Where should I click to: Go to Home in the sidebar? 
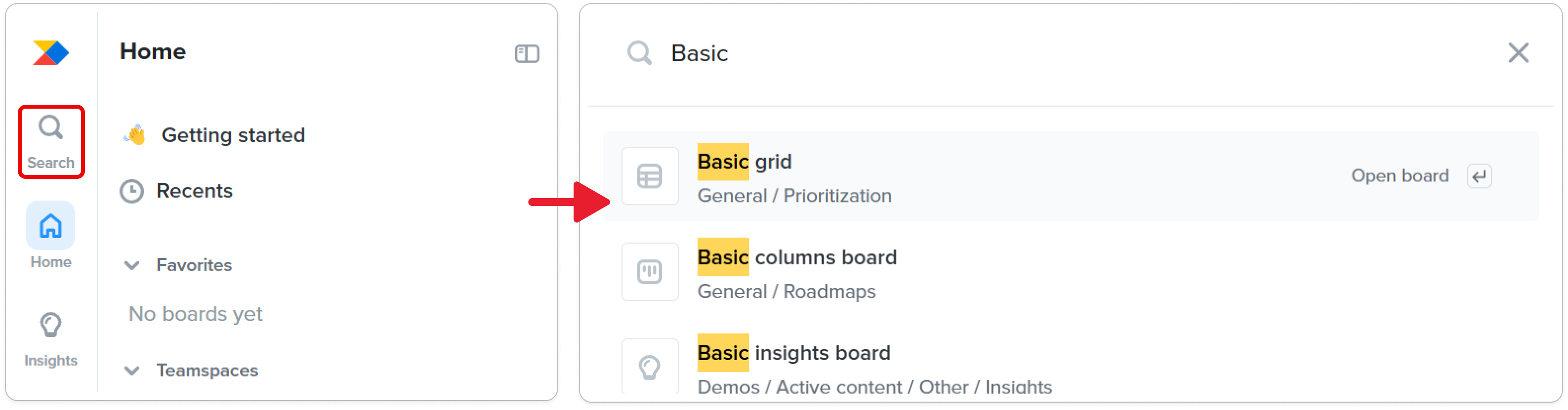[51, 236]
